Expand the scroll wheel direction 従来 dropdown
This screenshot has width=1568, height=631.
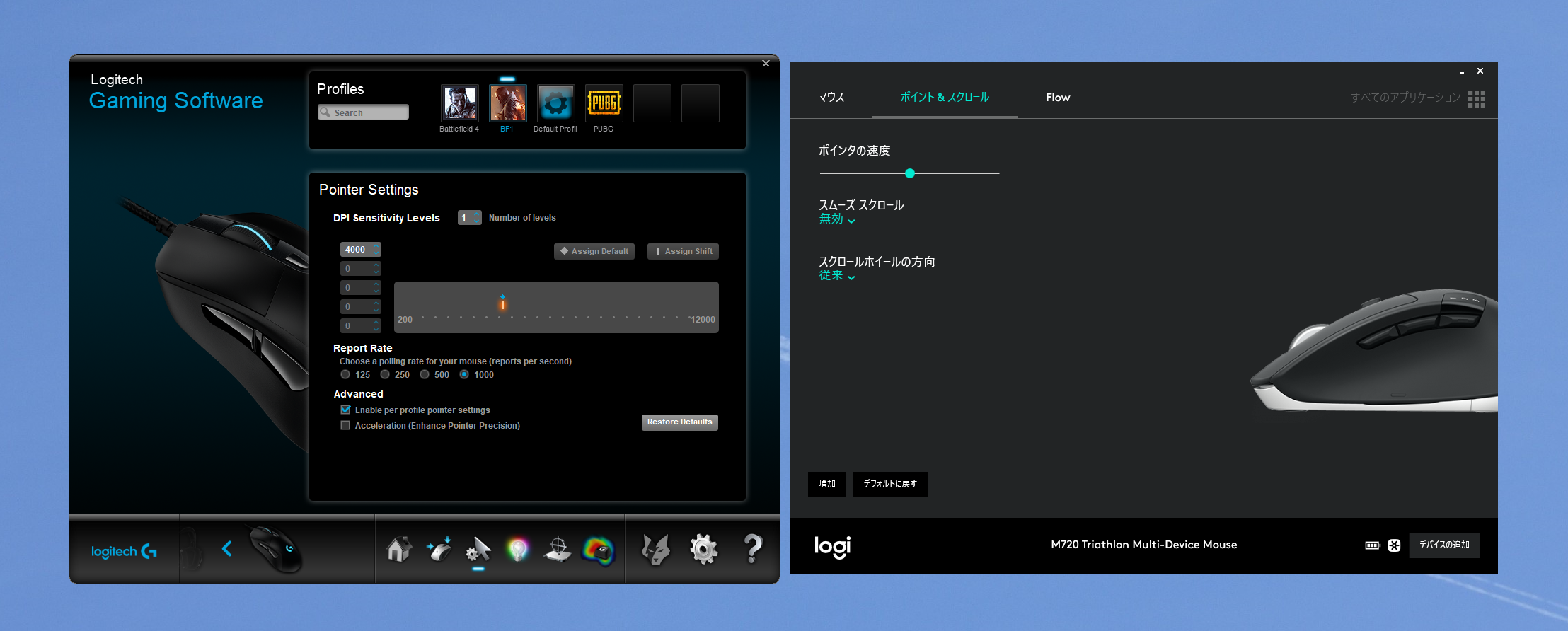[x=837, y=276]
